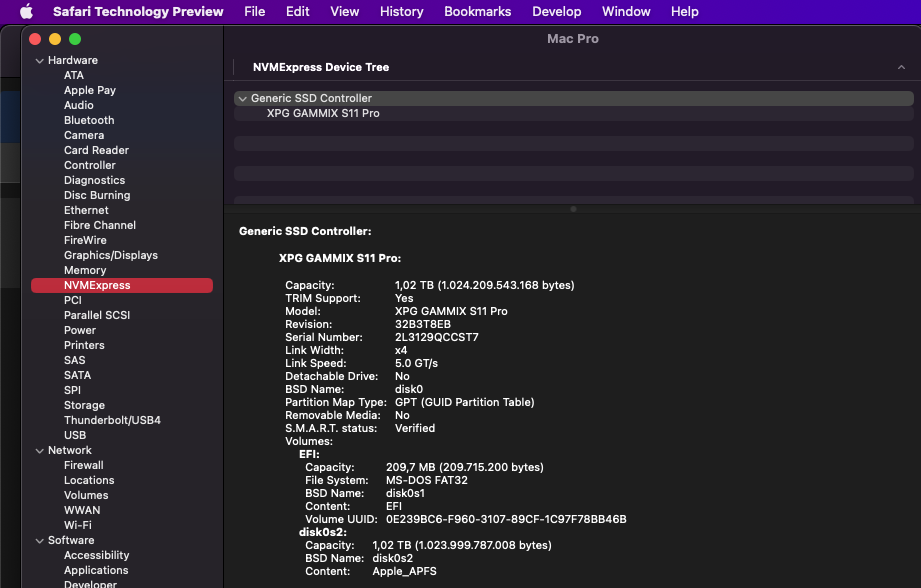921x588 pixels.
Task: Select Card Reader in the sidebar
Action: [x=96, y=150]
